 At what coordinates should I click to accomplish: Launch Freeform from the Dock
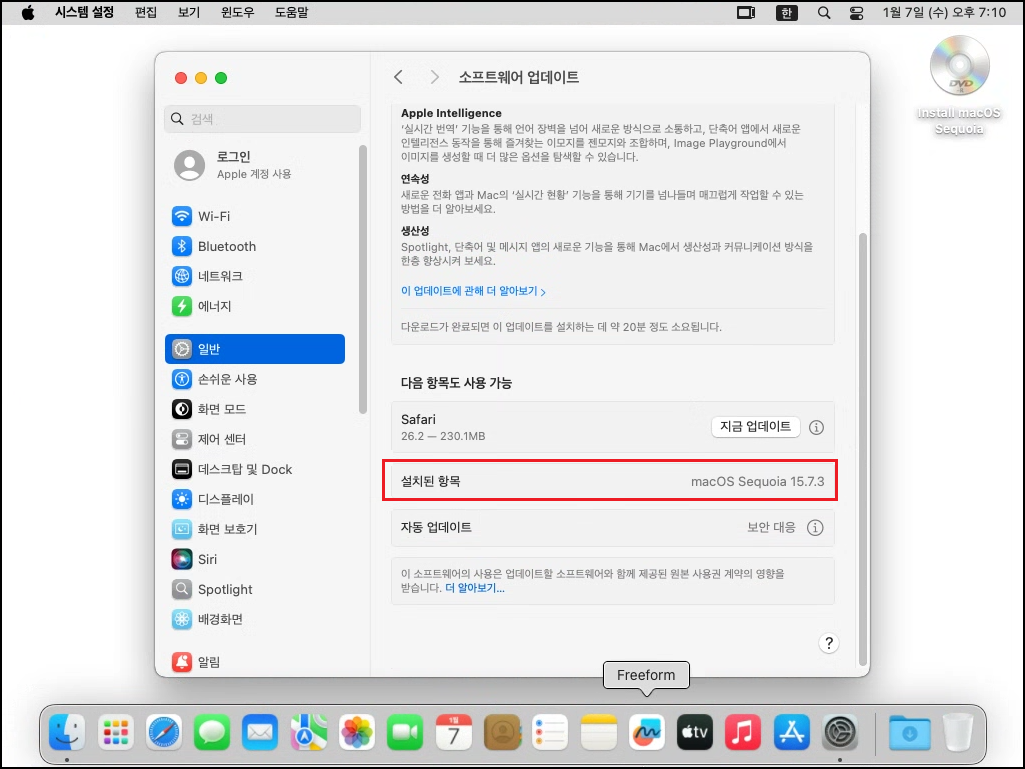(x=647, y=732)
